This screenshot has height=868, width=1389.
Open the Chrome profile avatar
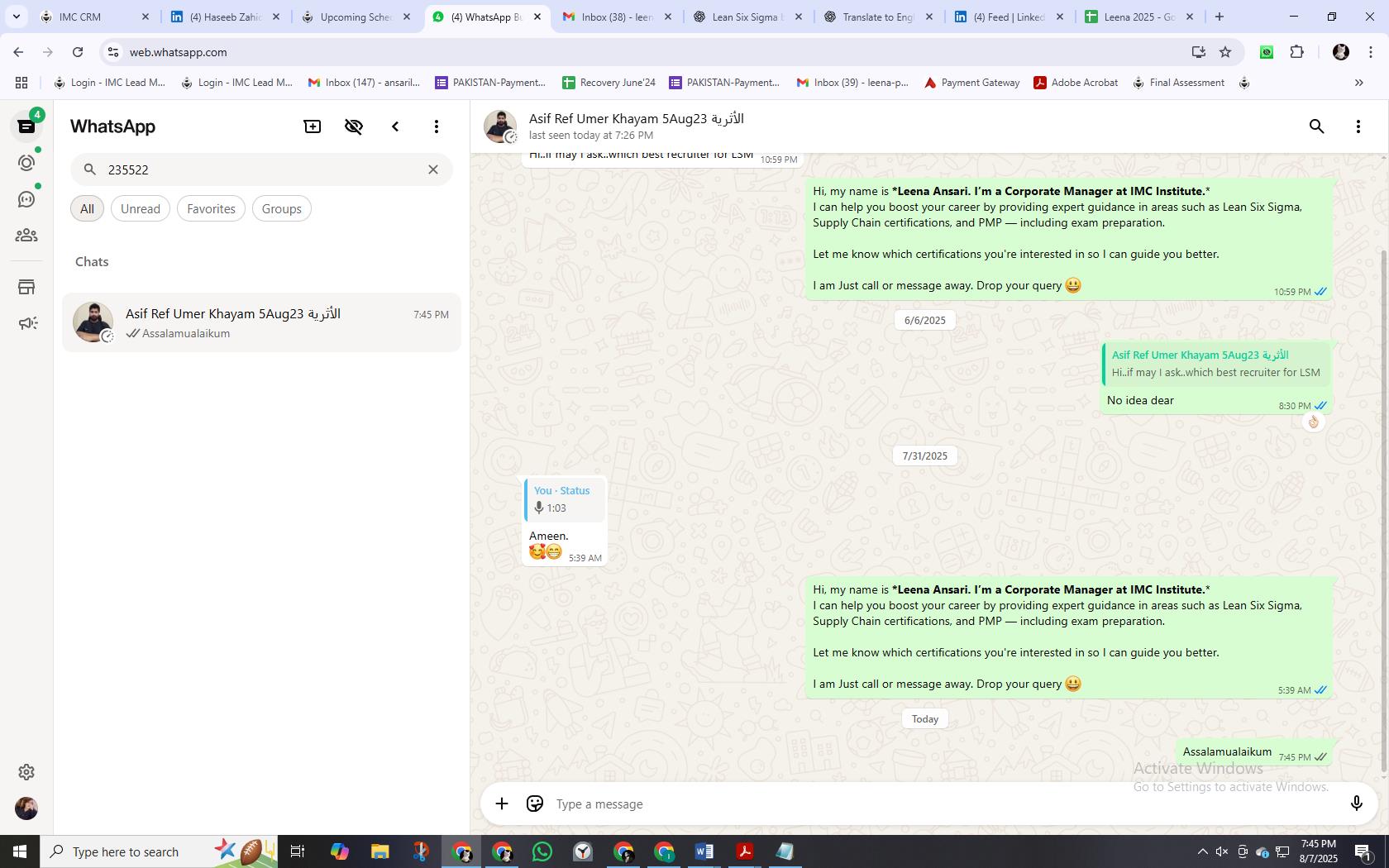pyautogui.click(x=1341, y=52)
